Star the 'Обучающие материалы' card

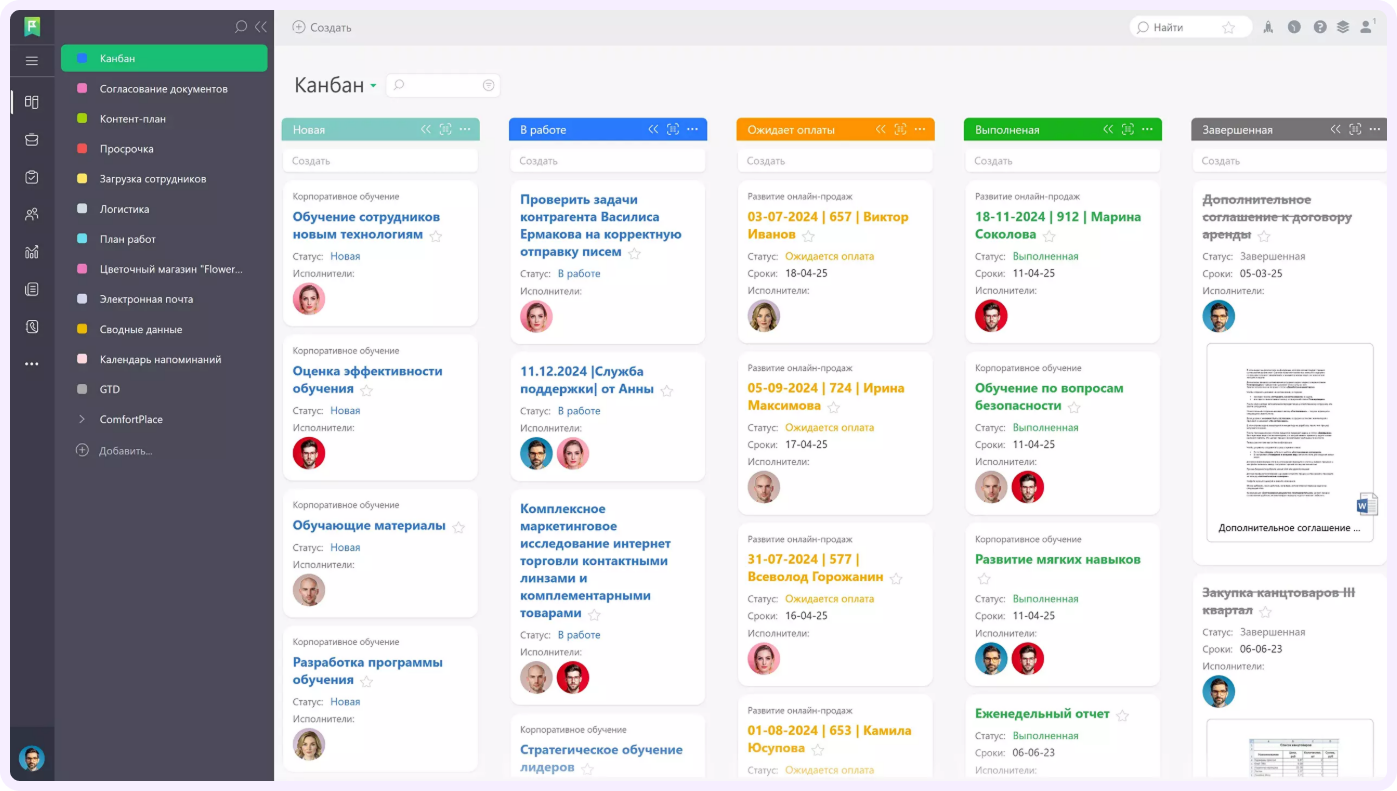click(458, 527)
